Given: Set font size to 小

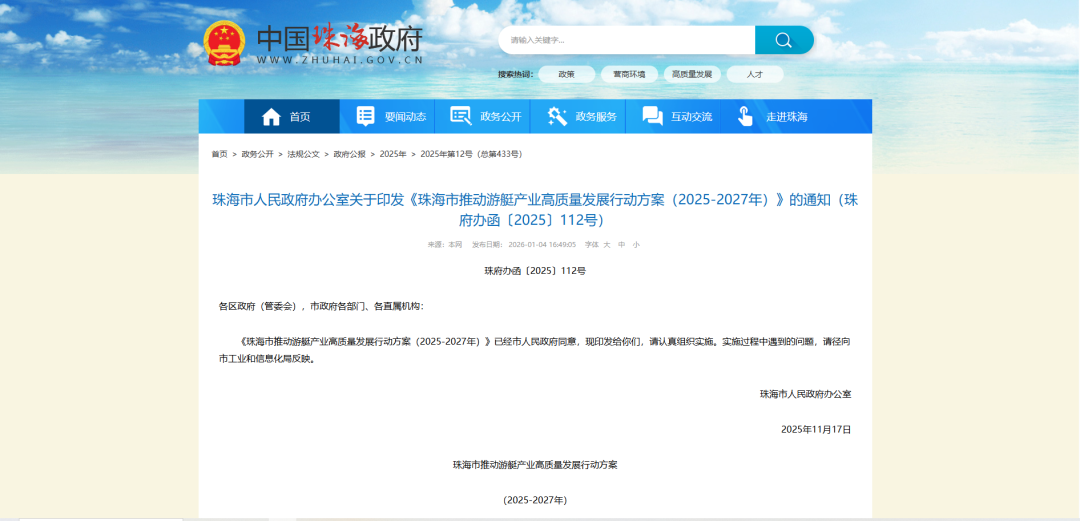Looking at the screenshot, I should pyautogui.click(x=636, y=244).
